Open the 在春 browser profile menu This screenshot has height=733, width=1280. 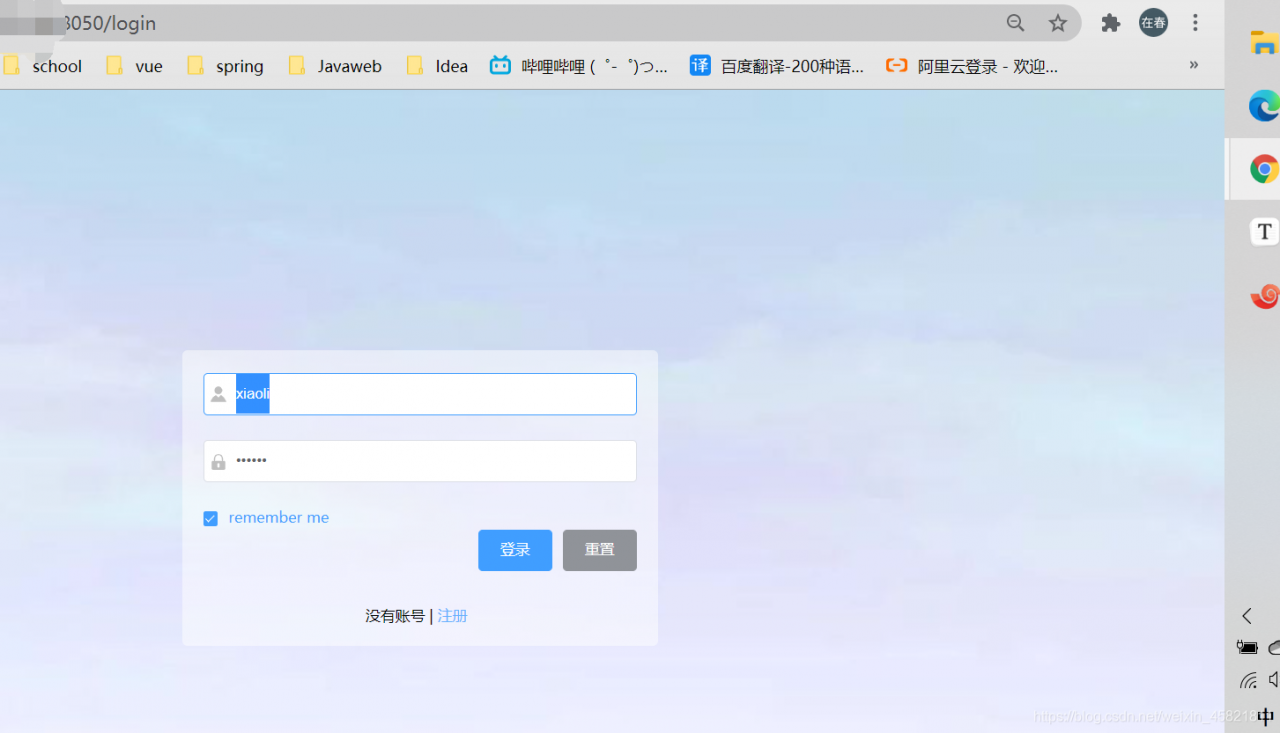1152,22
